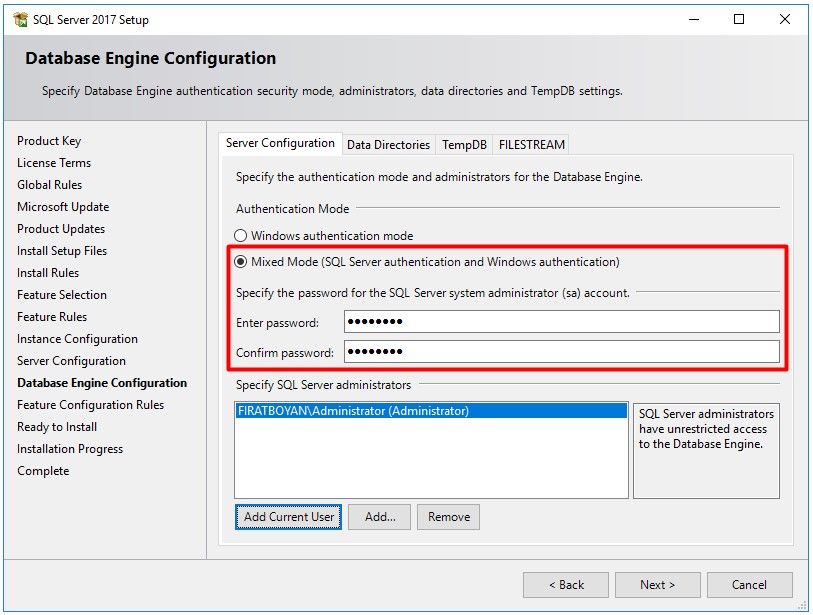Remove the selected SQL Server administrator

(x=448, y=517)
